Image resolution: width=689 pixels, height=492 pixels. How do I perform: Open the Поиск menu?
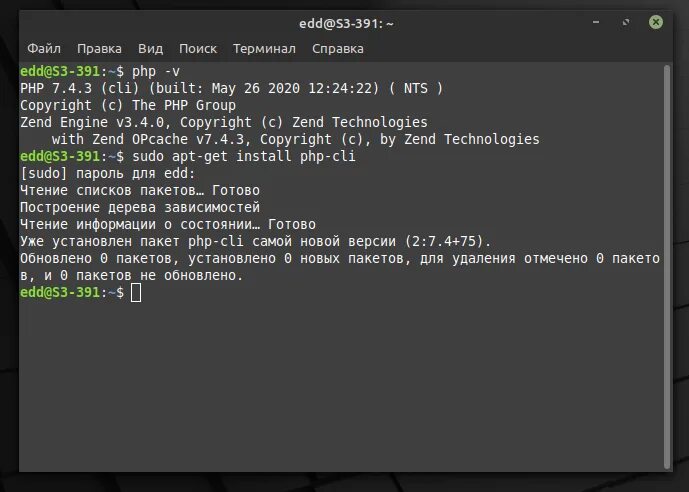pyautogui.click(x=198, y=48)
